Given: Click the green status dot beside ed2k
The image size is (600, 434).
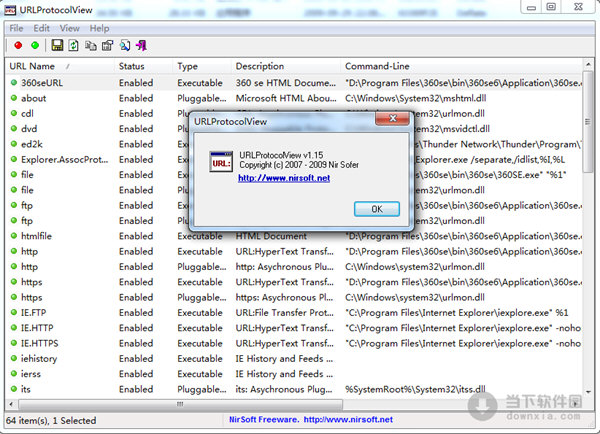Looking at the screenshot, I should (x=14, y=144).
